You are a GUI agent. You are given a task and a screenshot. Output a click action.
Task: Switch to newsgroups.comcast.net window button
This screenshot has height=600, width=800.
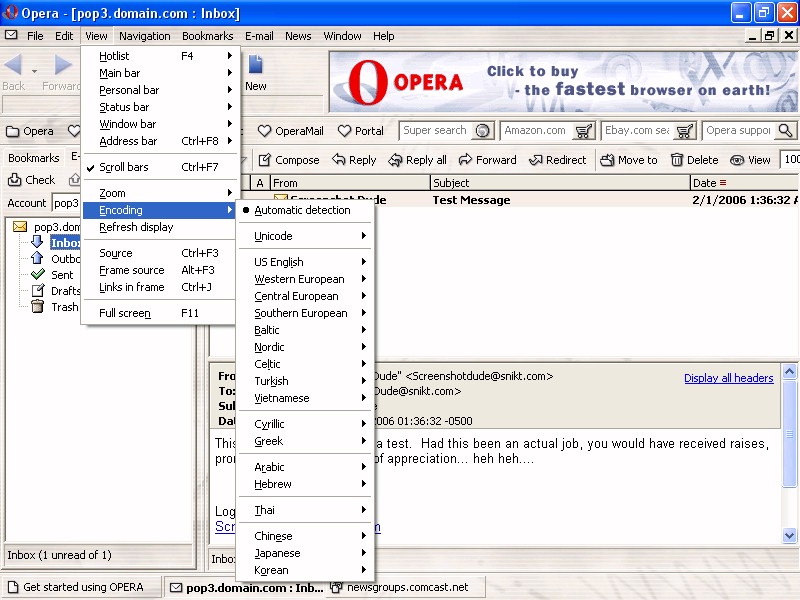click(406, 587)
